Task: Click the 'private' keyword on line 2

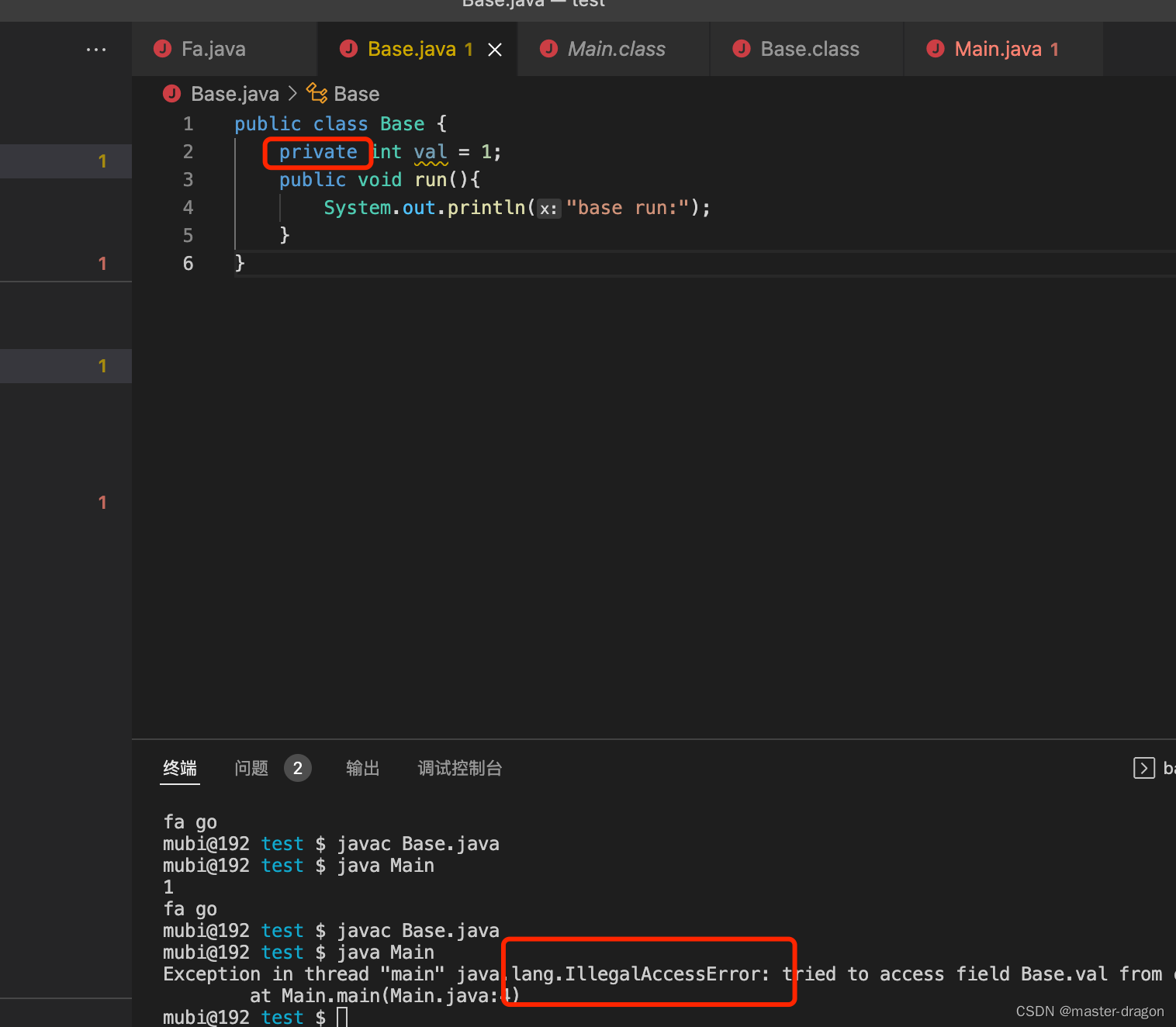Action: [x=318, y=152]
